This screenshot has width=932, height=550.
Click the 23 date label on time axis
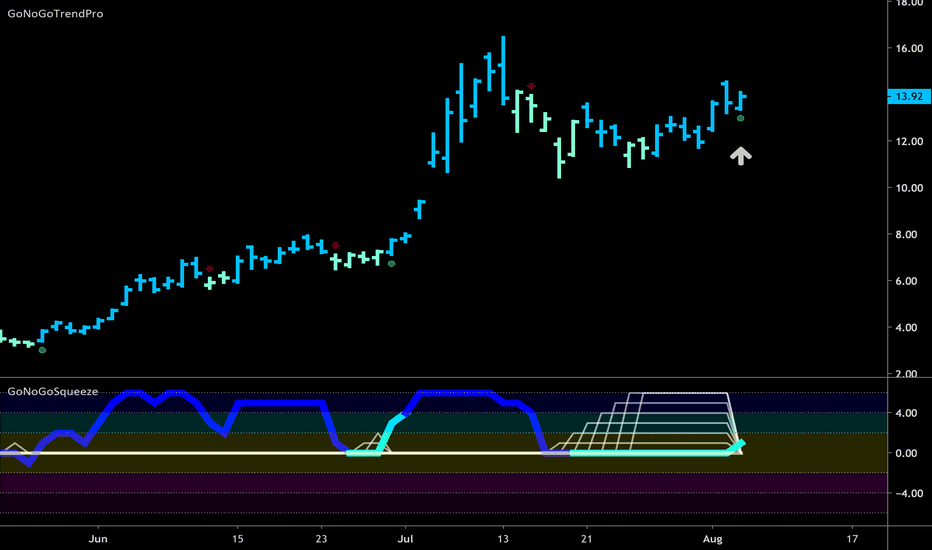click(321, 539)
